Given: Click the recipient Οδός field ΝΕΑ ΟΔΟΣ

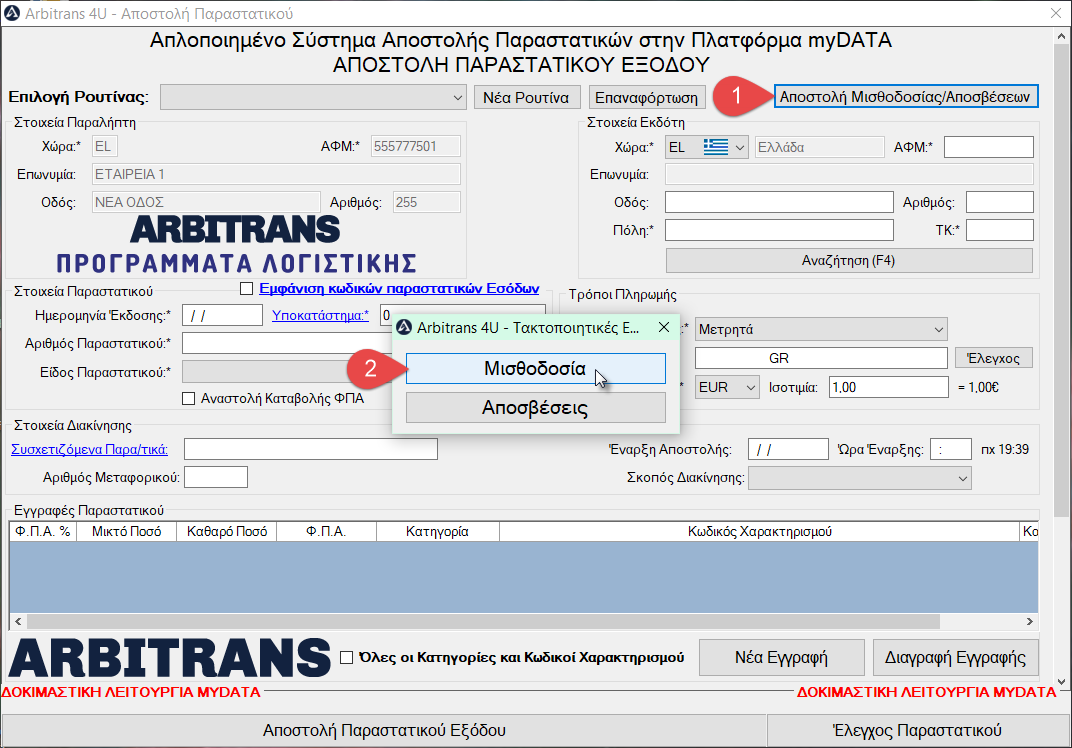Looking at the screenshot, I should click(x=206, y=202).
